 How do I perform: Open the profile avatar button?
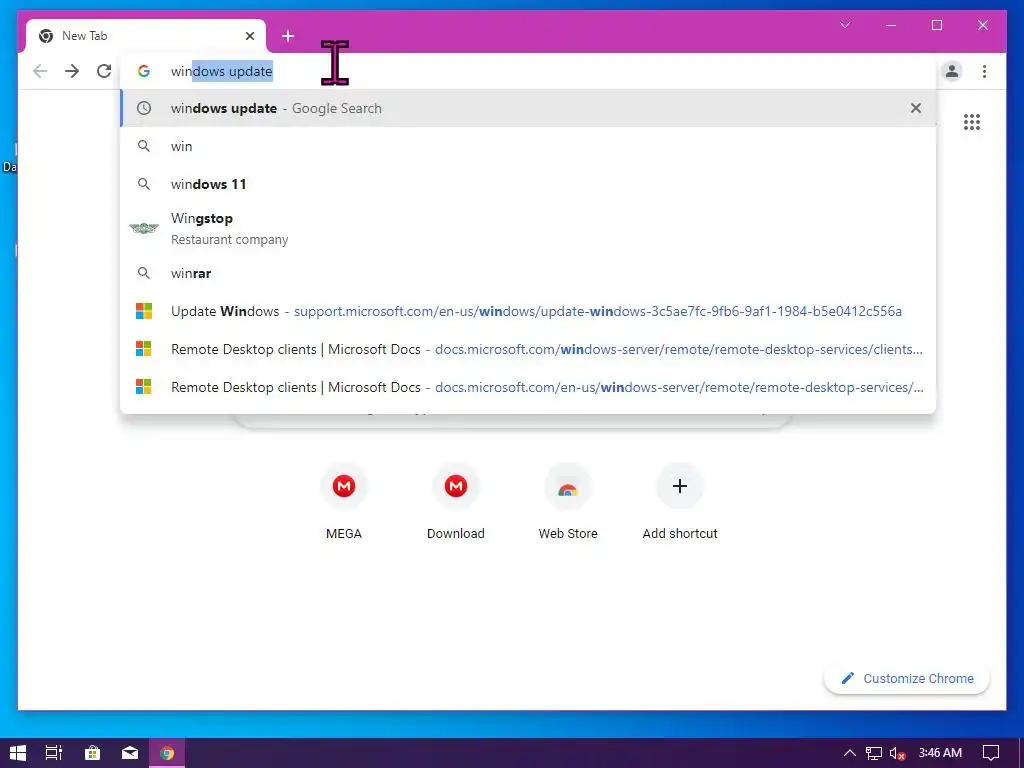click(x=952, y=71)
